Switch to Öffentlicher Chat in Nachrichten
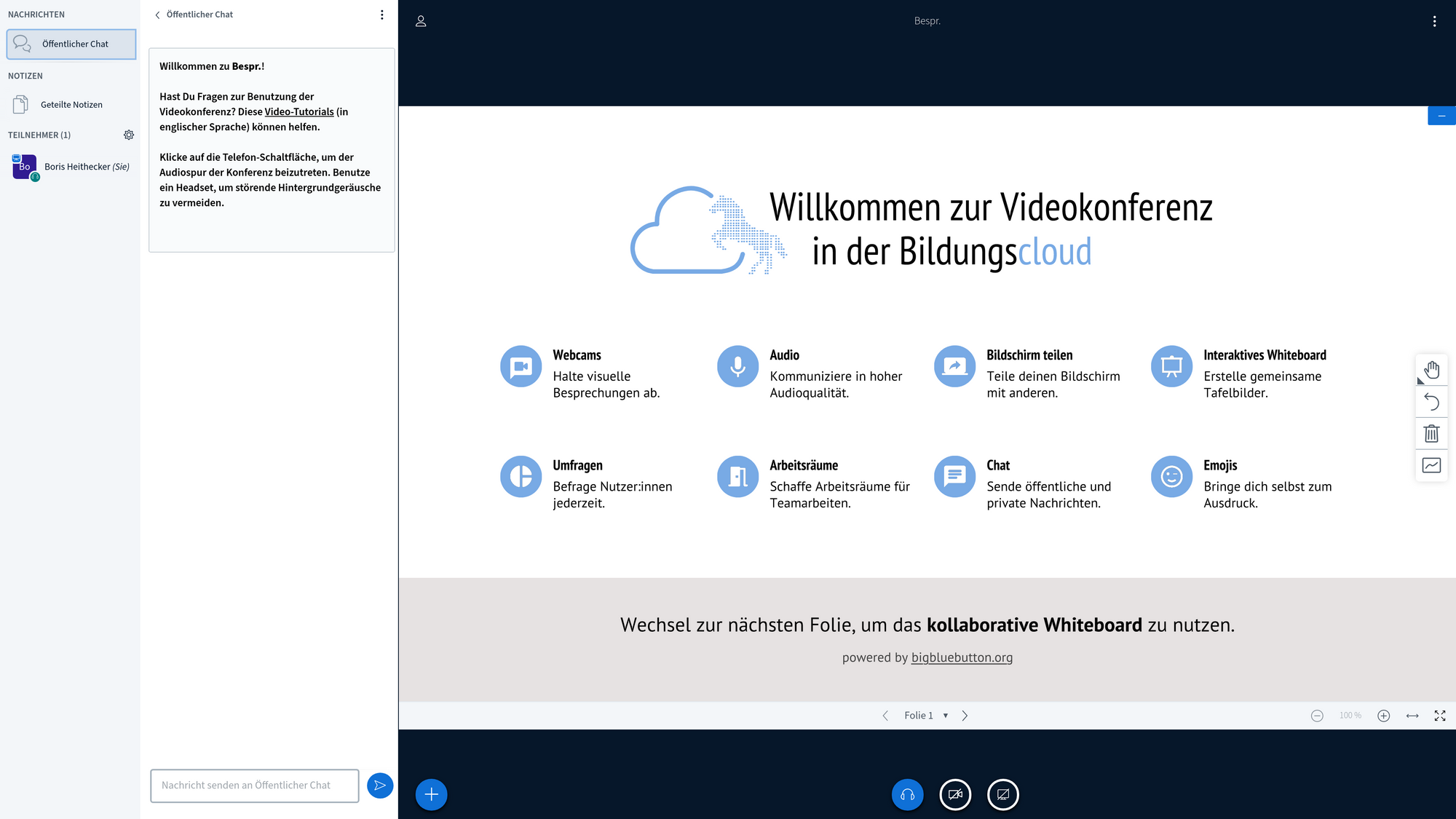Screen dimensions: 1456x819 pyautogui.click(x=71, y=44)
